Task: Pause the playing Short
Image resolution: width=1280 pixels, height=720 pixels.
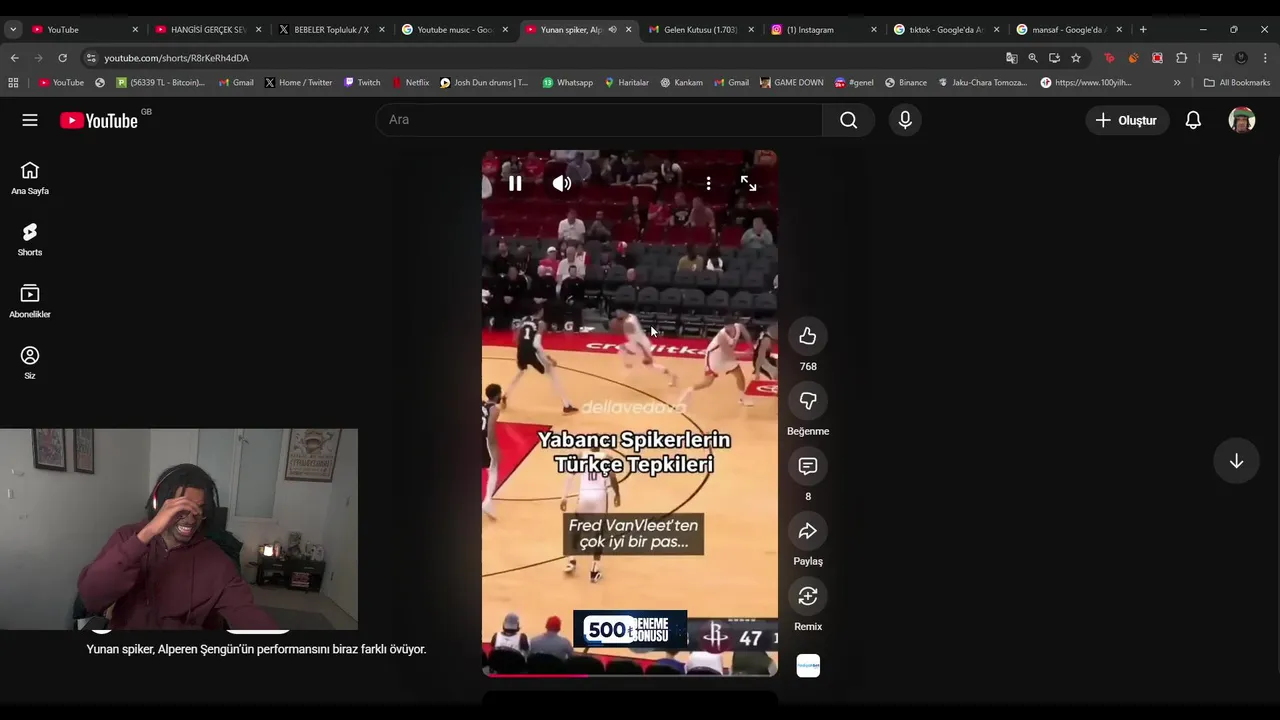Action: pyautogui.click(x=515, y=184)
